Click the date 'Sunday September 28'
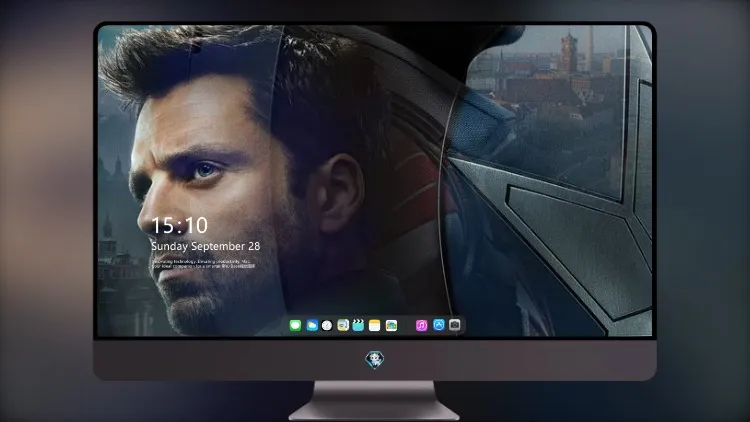750x422 pixels. (x=206, y=246)
